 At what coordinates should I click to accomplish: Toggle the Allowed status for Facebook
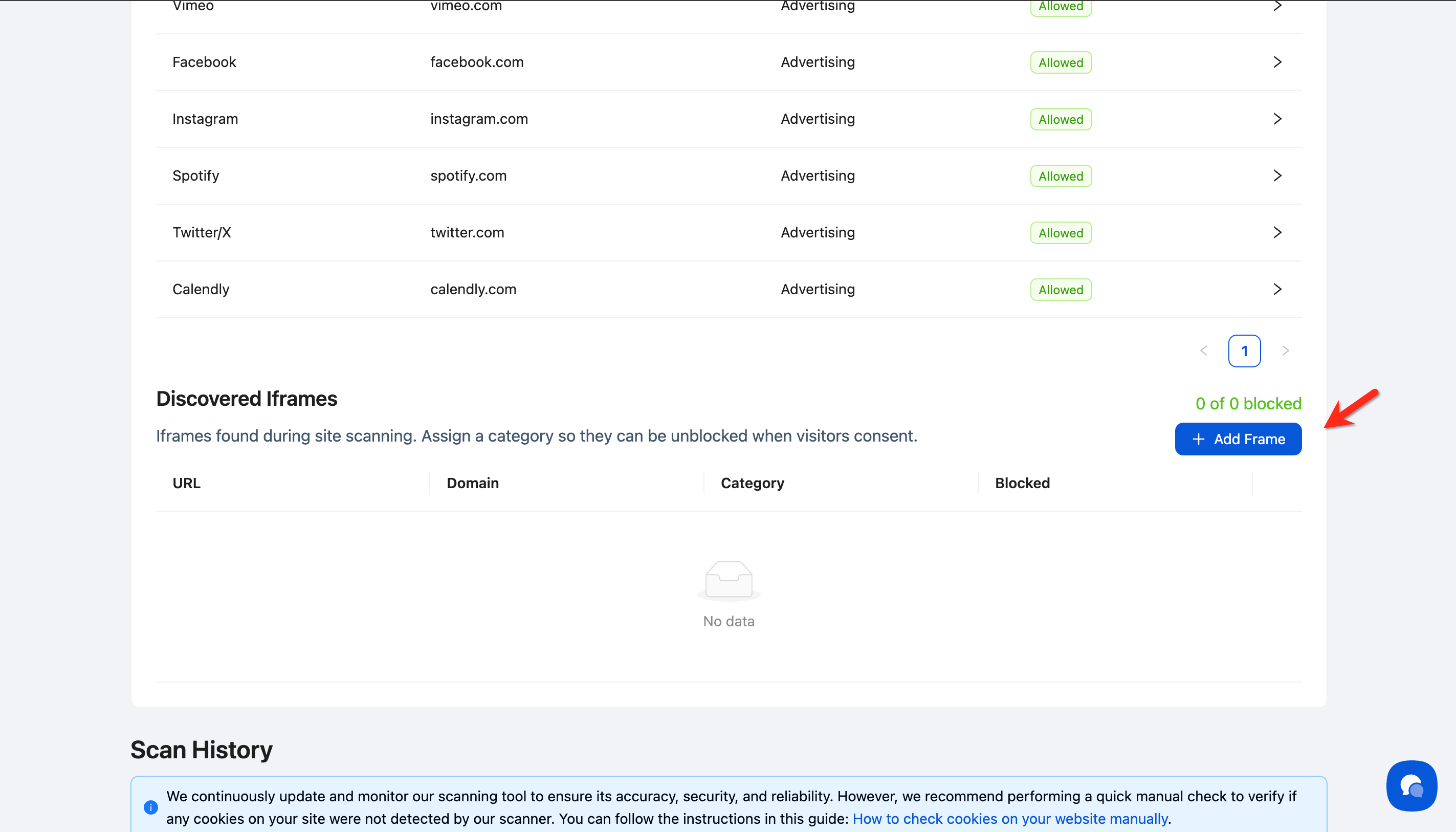(1060, 62)
